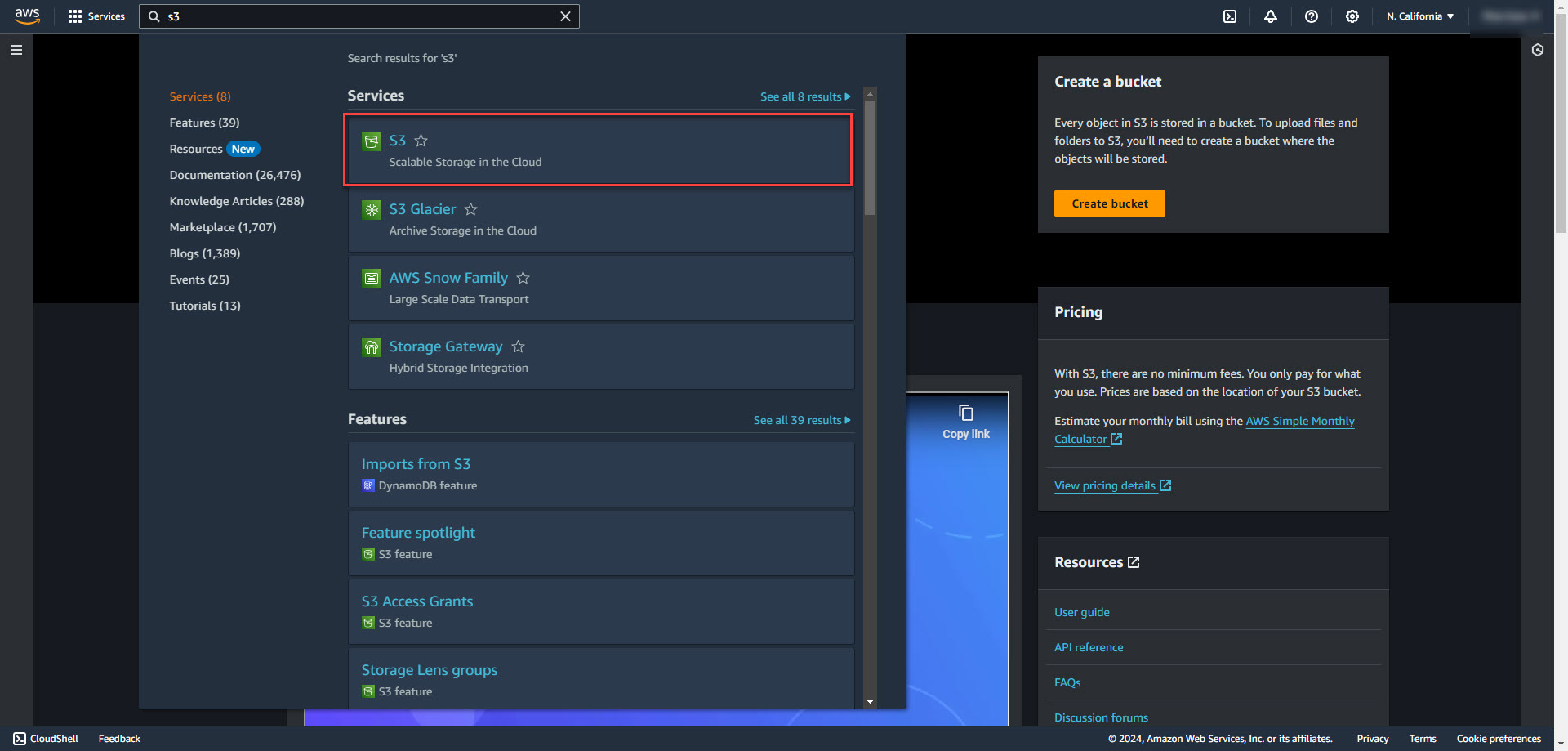Screen dimensions: 1568x751
Task: Click search results scrollbar down arrow
Action: (870, 702)
